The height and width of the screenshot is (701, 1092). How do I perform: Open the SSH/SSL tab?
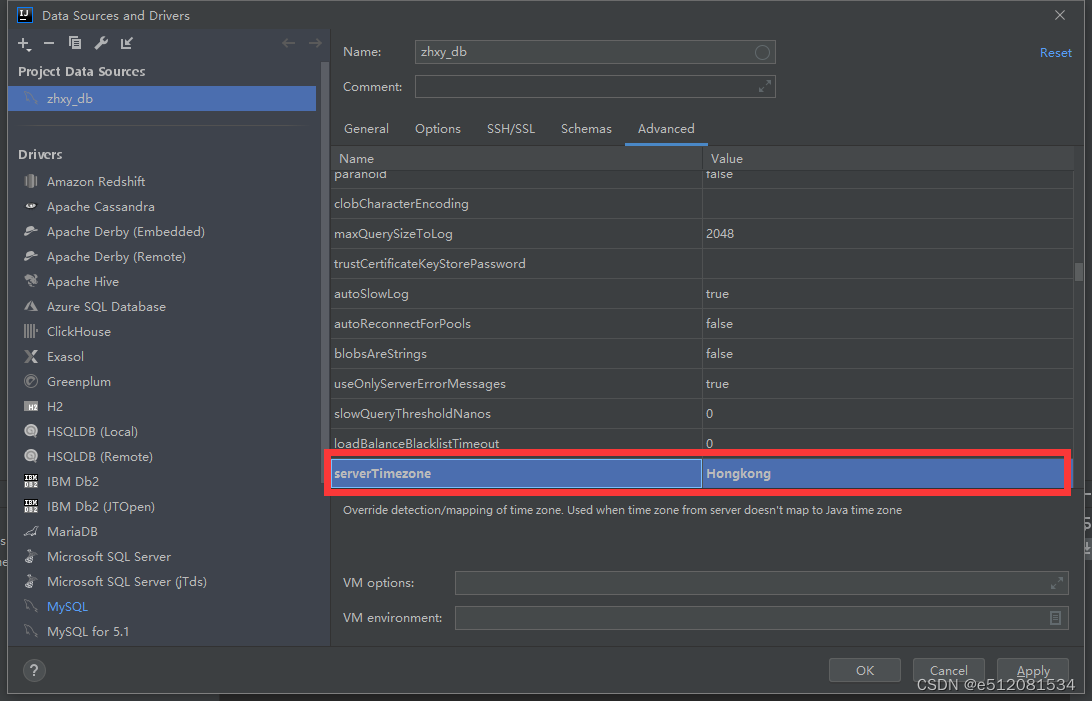pyautogui.click(x=511, y=129)
